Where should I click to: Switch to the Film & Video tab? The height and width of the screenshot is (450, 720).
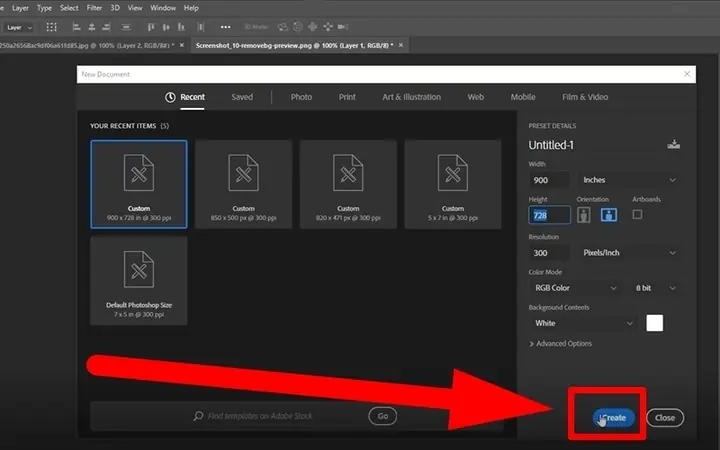point(585,97)
